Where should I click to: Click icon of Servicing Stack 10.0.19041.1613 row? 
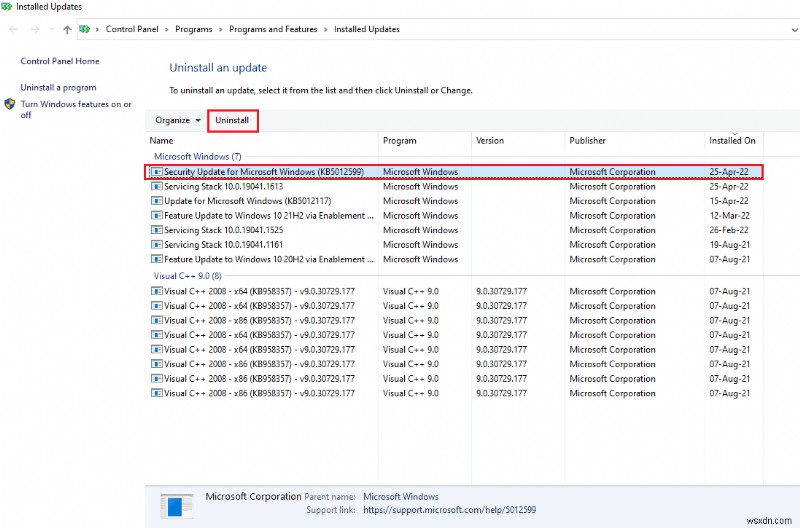coord(157,186)
